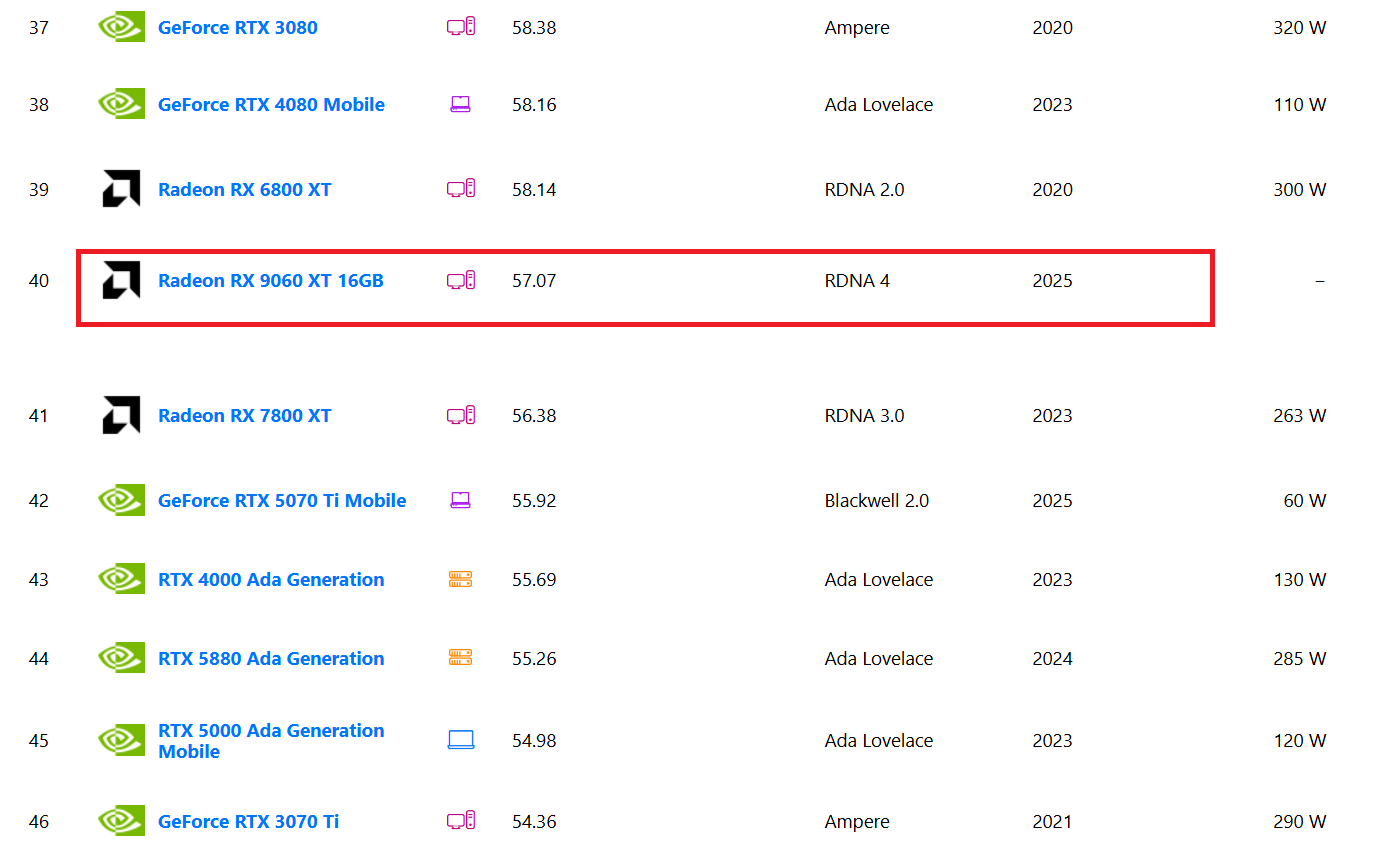Screen dimensions: 1385x850
Task: Click the score 58.38
Action: (x=534, y=28)
